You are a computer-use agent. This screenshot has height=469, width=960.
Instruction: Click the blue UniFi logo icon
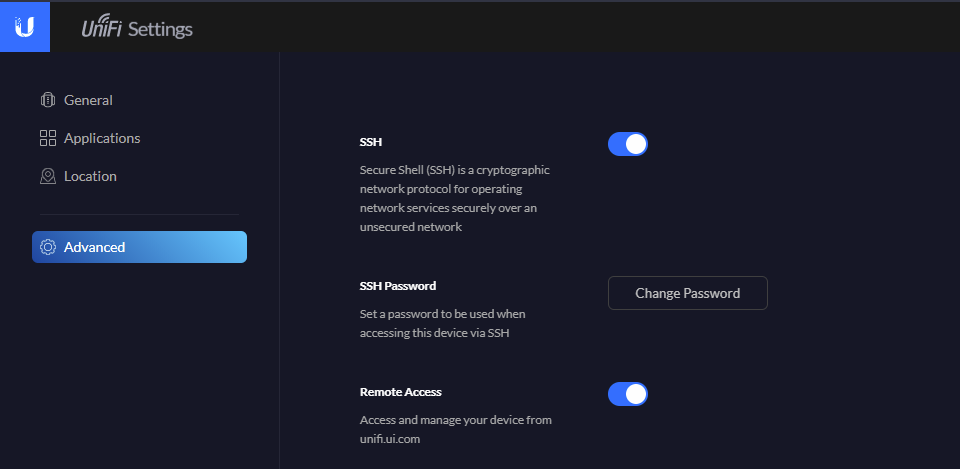(25, 27)
